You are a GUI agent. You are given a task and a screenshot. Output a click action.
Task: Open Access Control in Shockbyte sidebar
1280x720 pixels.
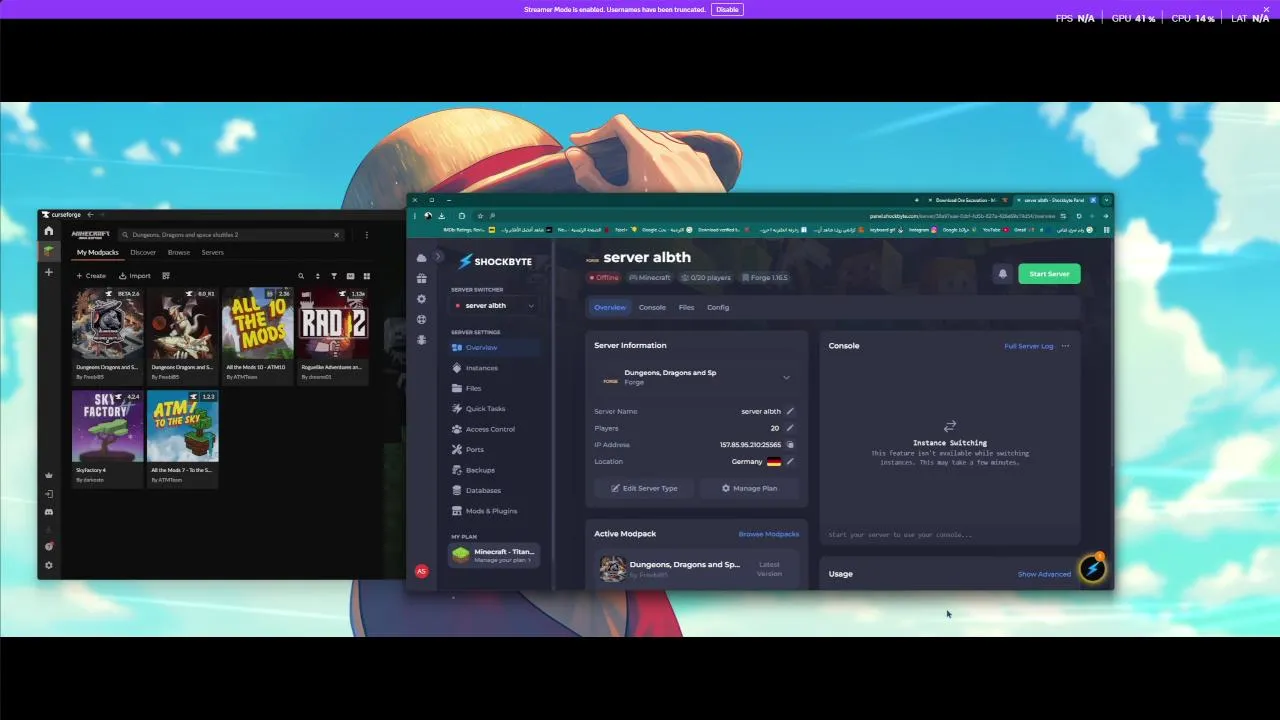pyautogui.click(x=494, y=429)
